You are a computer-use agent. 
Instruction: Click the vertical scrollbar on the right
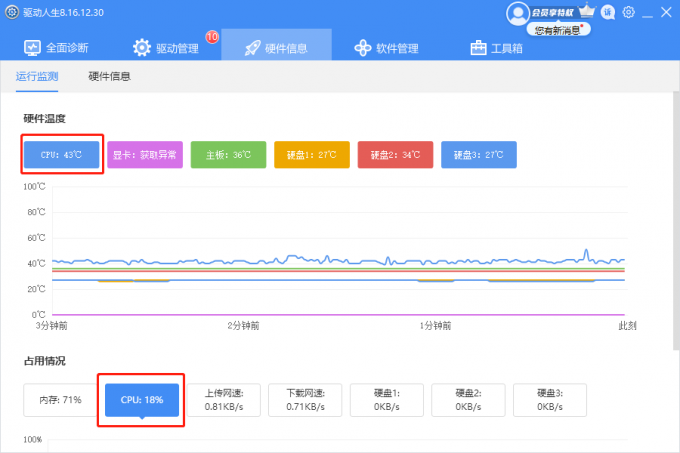click(x=677, y=220)
